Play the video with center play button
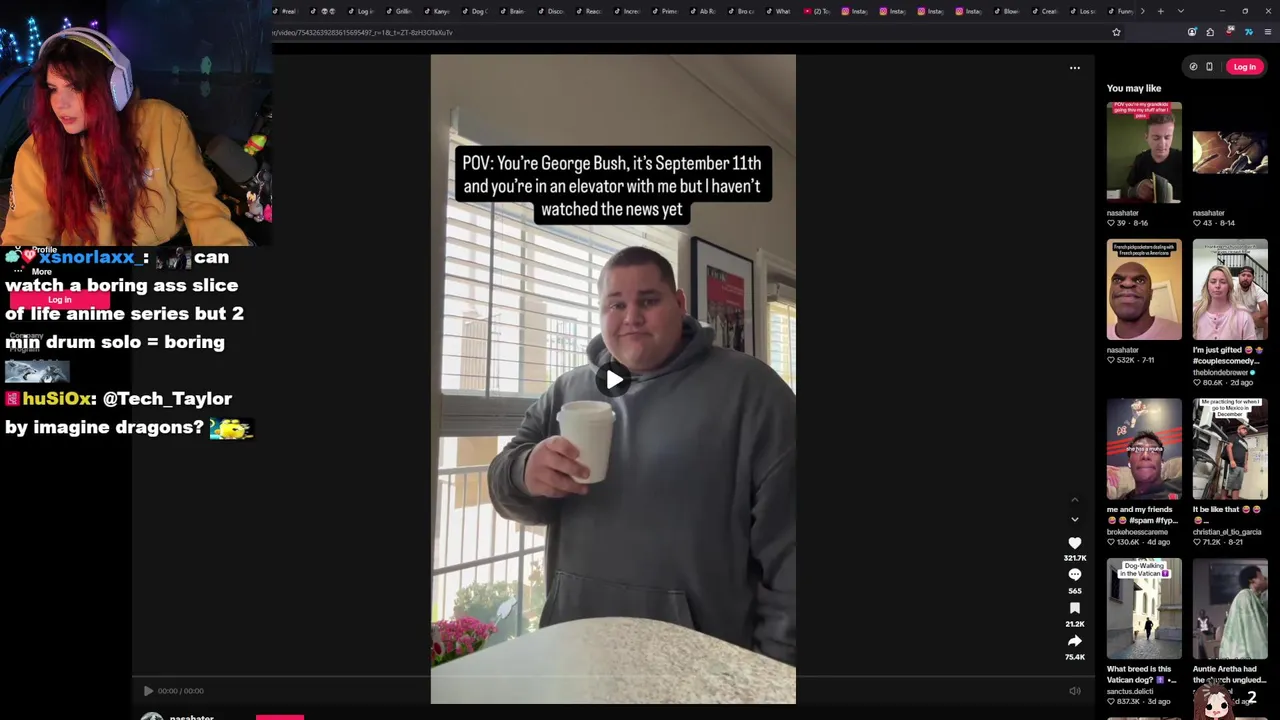Image resolution: width=1280 pixels, height=720 pixels. tap(614, 379)
